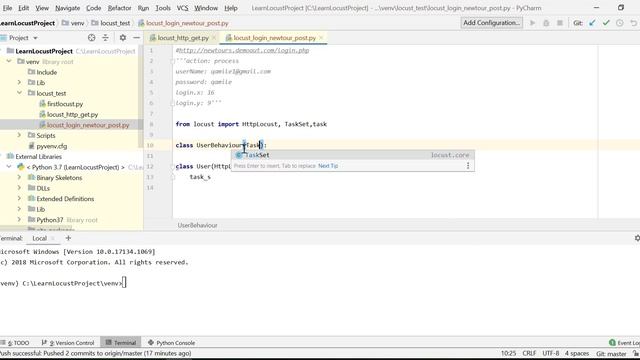640x360 pixels.
Task: Click the 10:25 cursor position indicator
Action: 508,353
